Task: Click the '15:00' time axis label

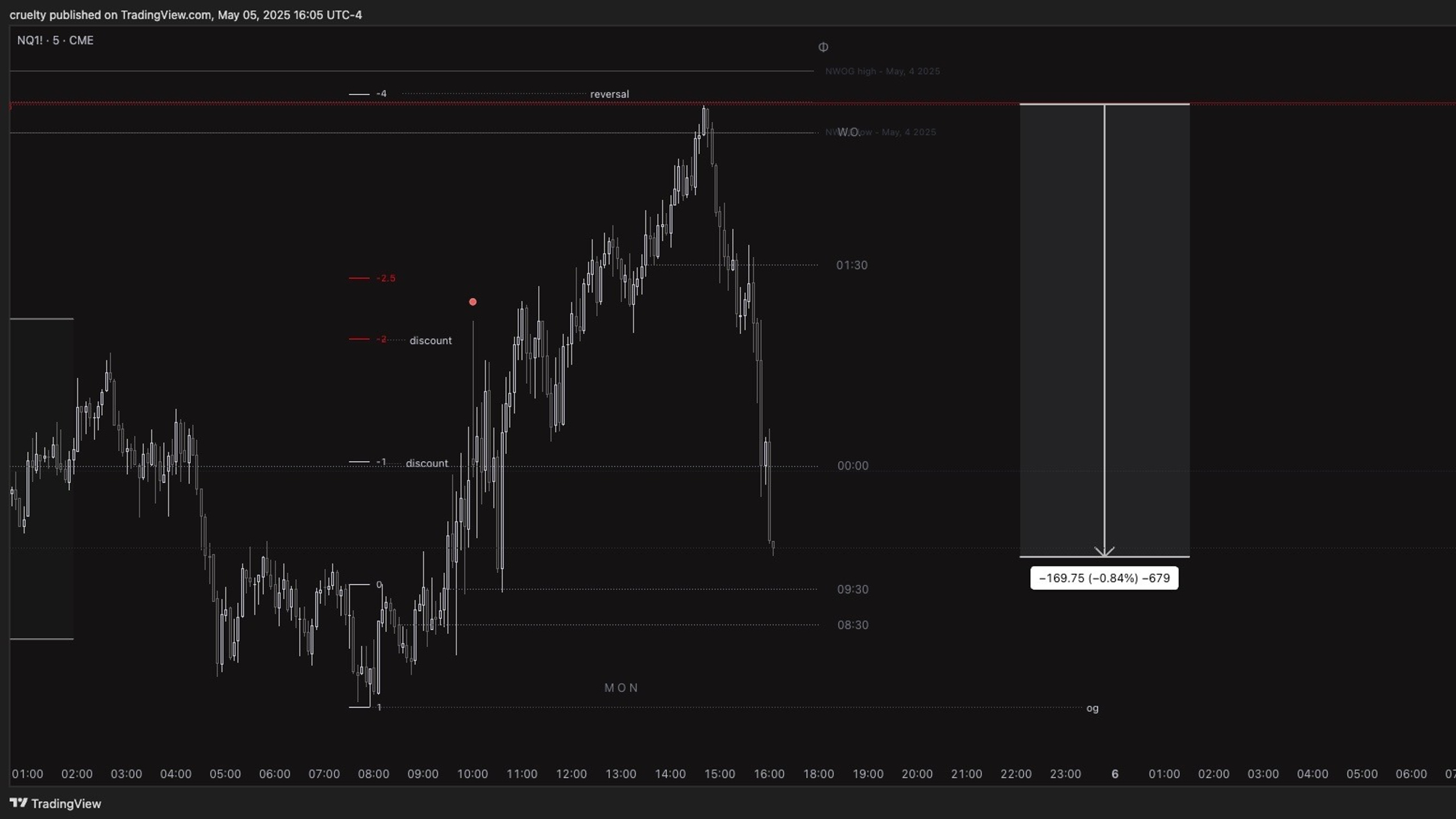Action: coord(720,774)
